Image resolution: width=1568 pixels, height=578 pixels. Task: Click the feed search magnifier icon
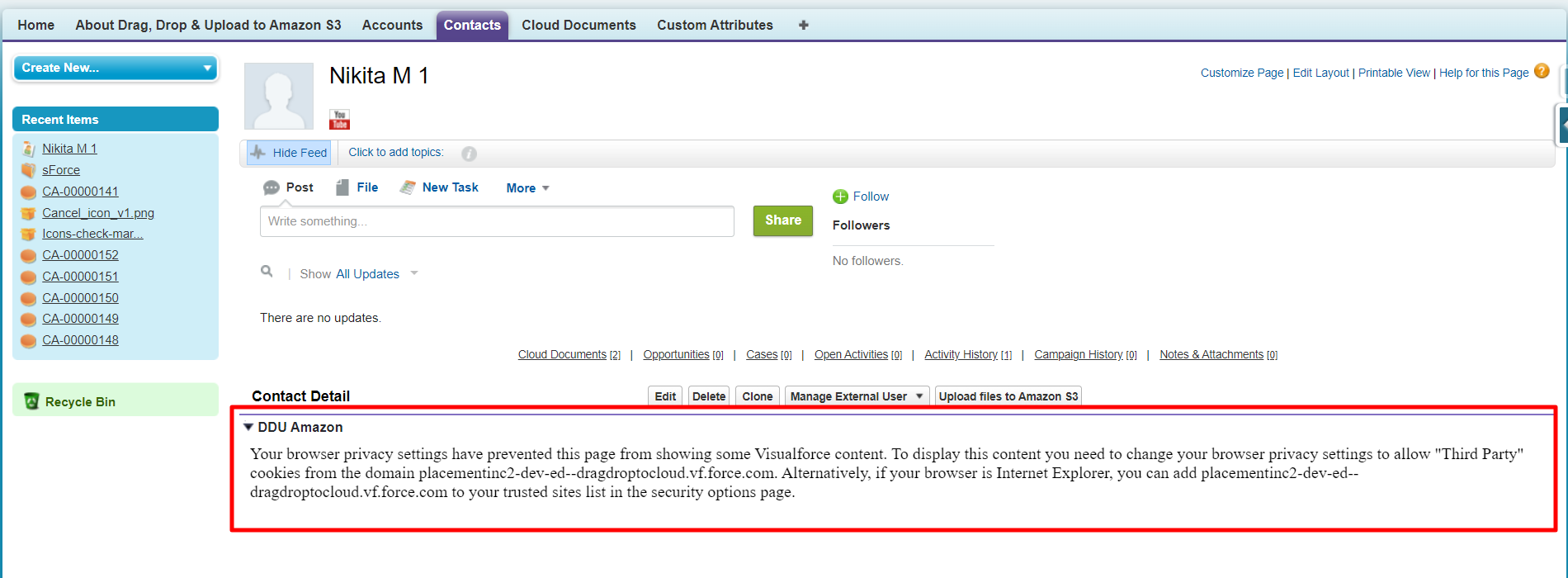(267, 272)
